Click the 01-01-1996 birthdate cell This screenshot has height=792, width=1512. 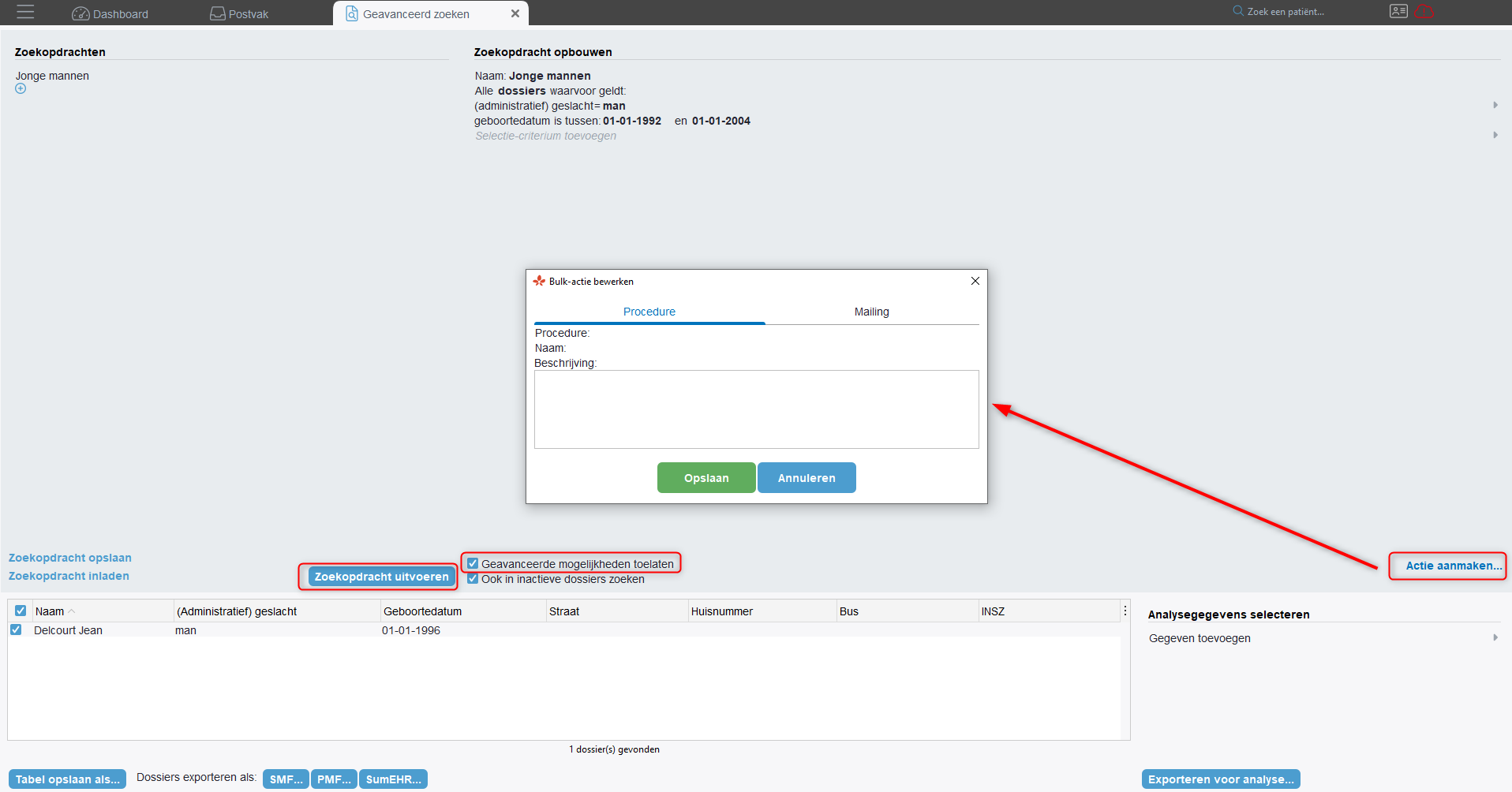click(411, 630)
